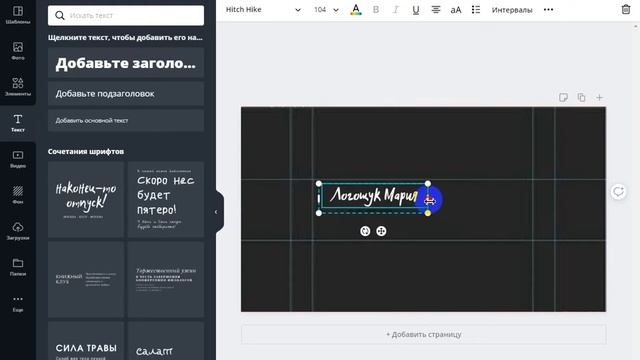The image size is (640, 360).
Task: Open the text color picker
Action: coord(356,10)
